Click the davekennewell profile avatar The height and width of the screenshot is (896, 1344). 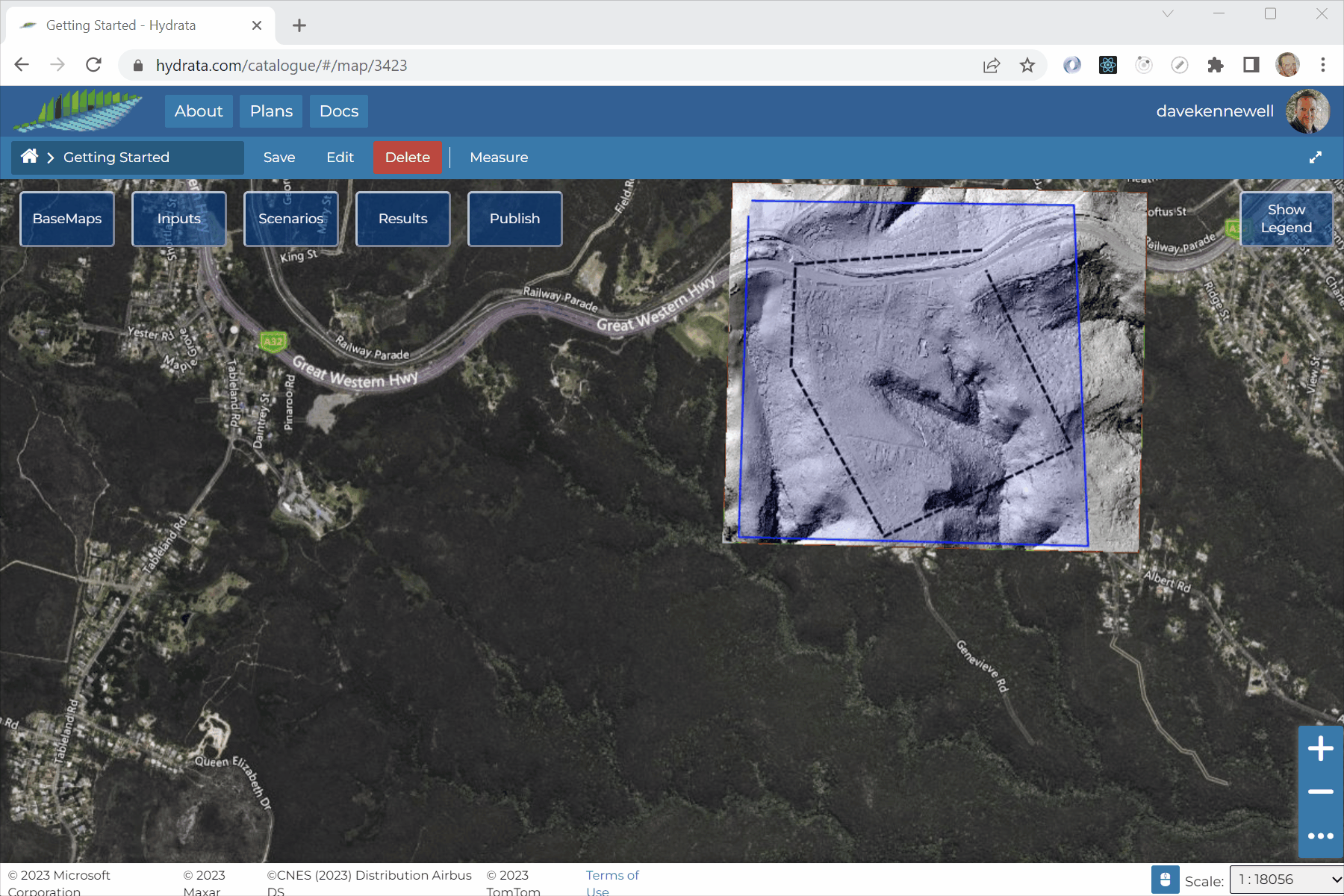1307,111
